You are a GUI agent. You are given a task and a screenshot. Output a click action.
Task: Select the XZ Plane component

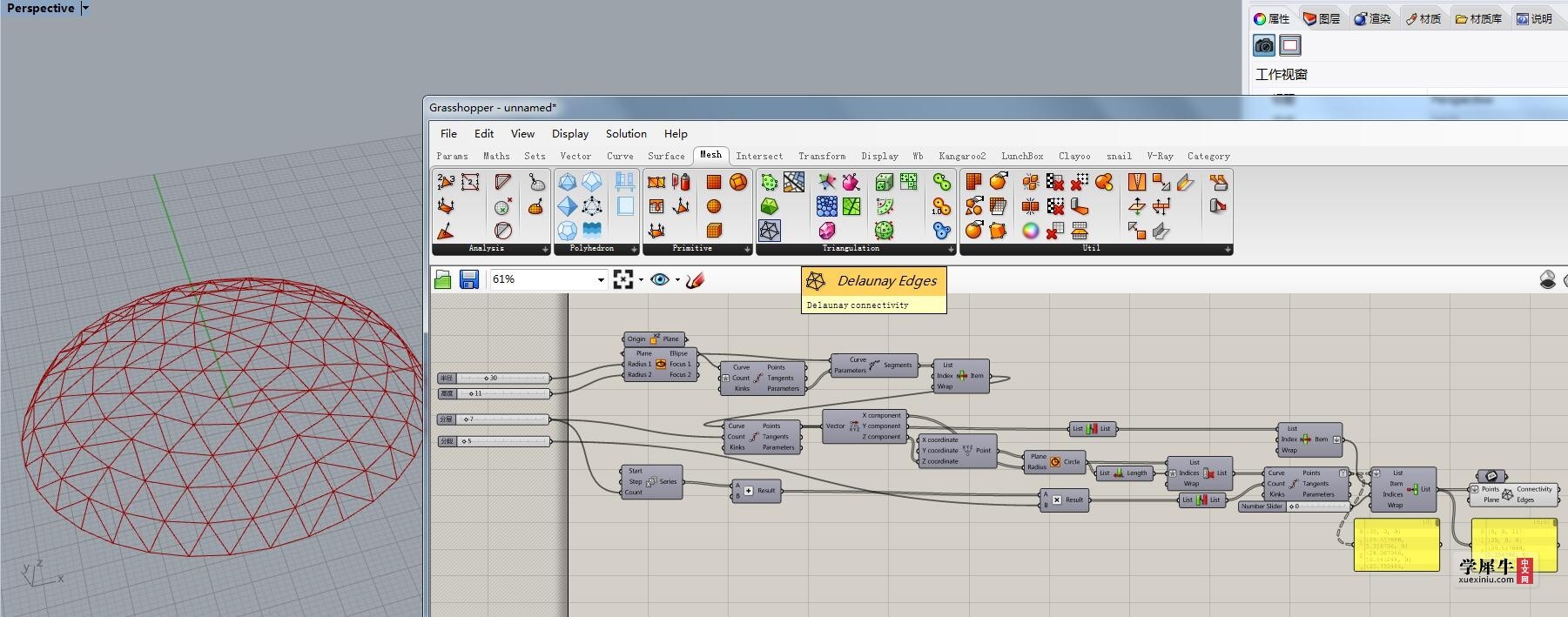click(655, 339)
